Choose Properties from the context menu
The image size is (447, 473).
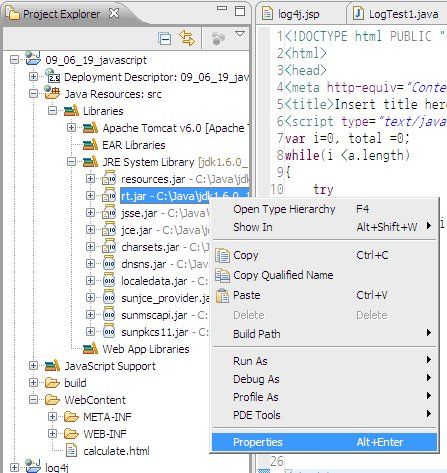point(325,442)
